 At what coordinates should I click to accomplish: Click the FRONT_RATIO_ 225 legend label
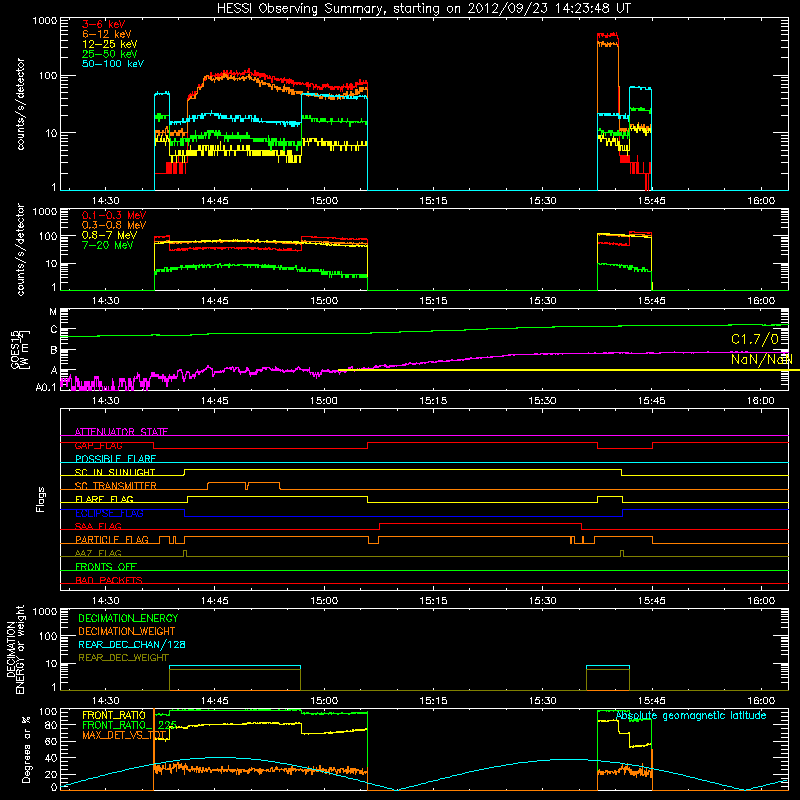tap(130, 725)
